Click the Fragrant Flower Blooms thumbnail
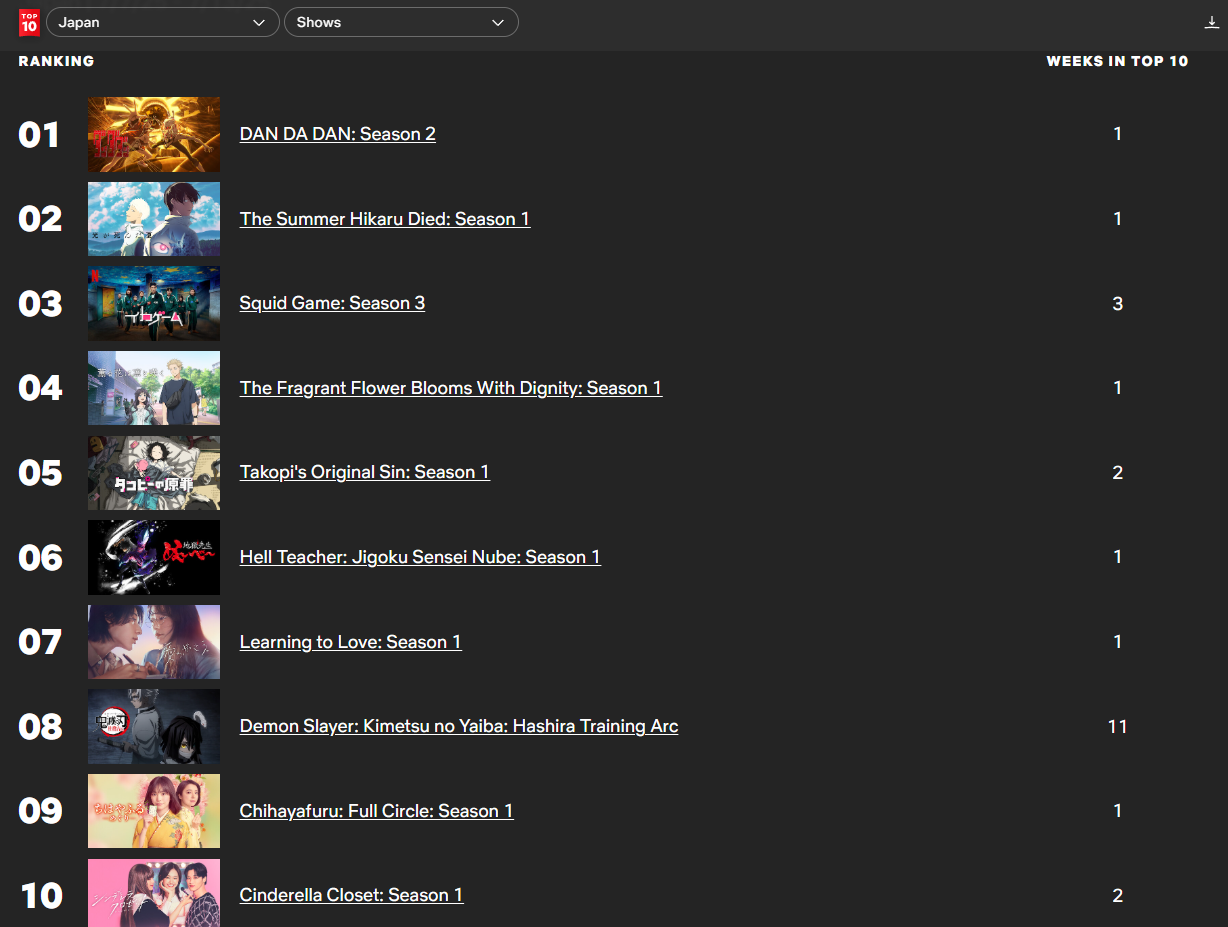The height and width of the screenshot is (927, 1228). coord(154,388)
